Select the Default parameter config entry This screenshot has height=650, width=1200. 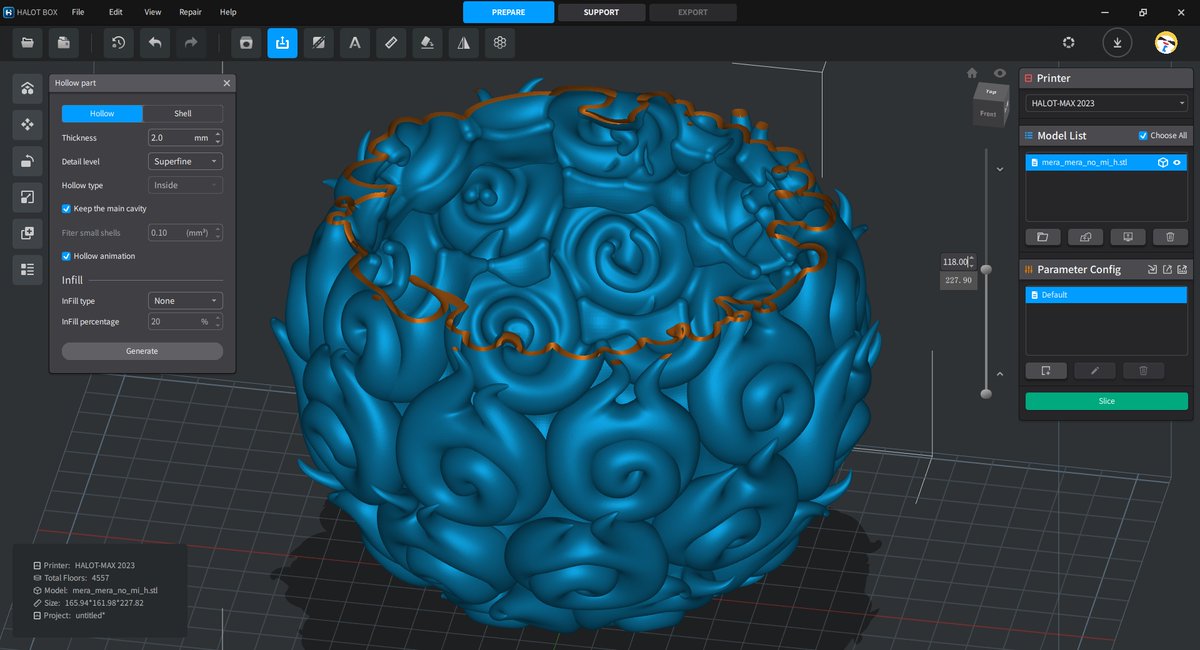(1106, 295)
